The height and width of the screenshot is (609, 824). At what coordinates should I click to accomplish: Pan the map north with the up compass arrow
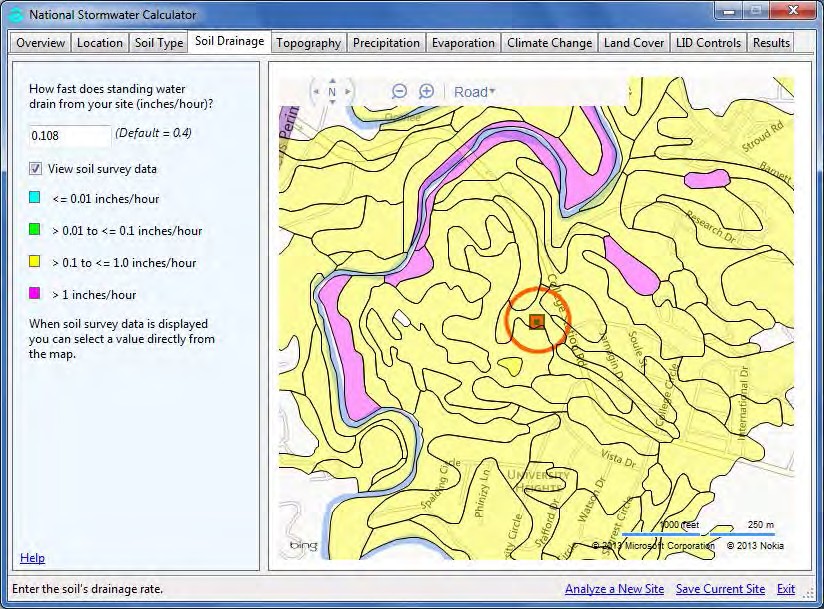pos(331,78)
